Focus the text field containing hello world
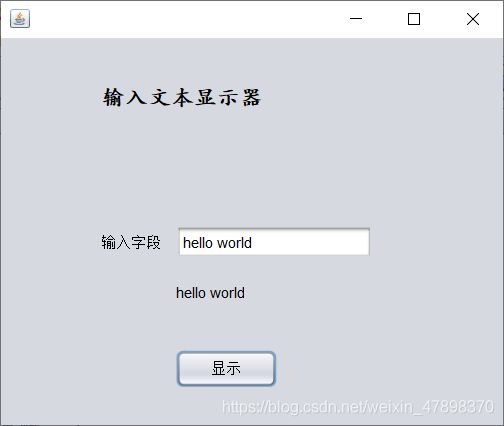 [x=274, y=242]
